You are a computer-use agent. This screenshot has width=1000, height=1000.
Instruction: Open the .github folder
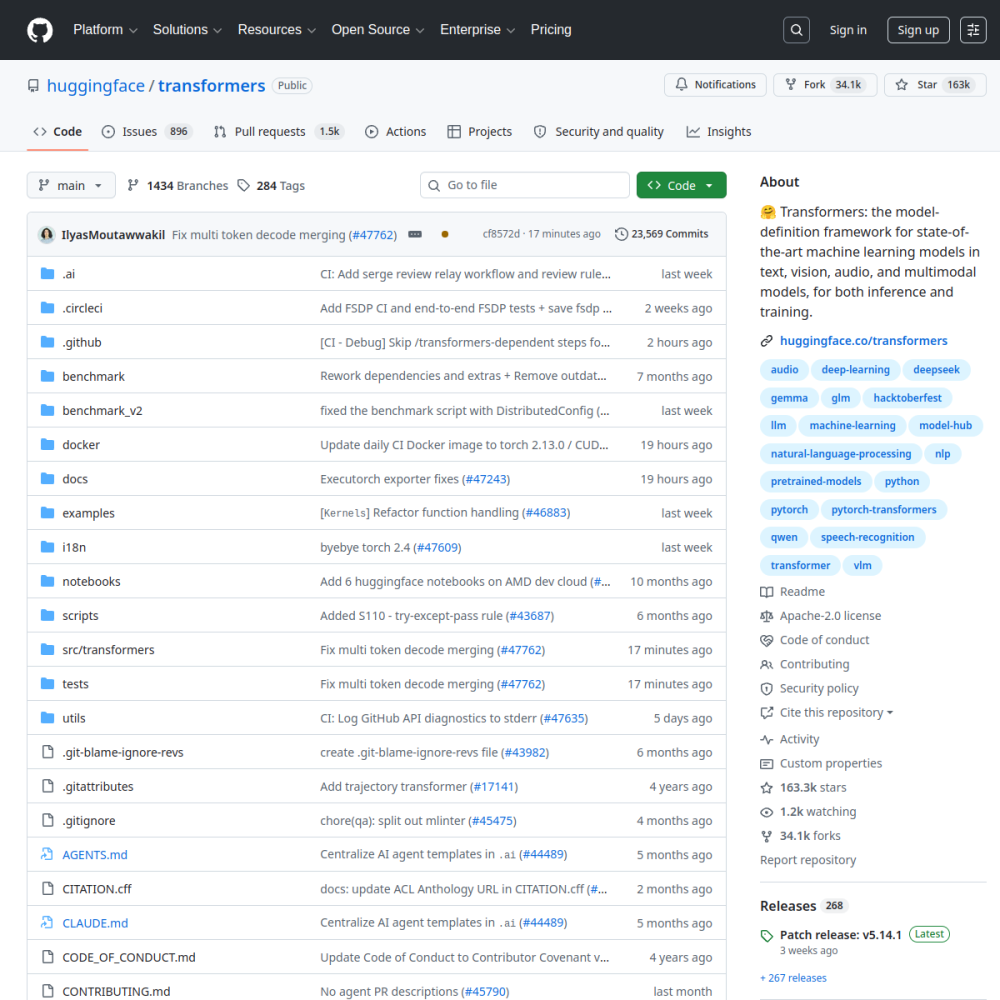[82, 342]
